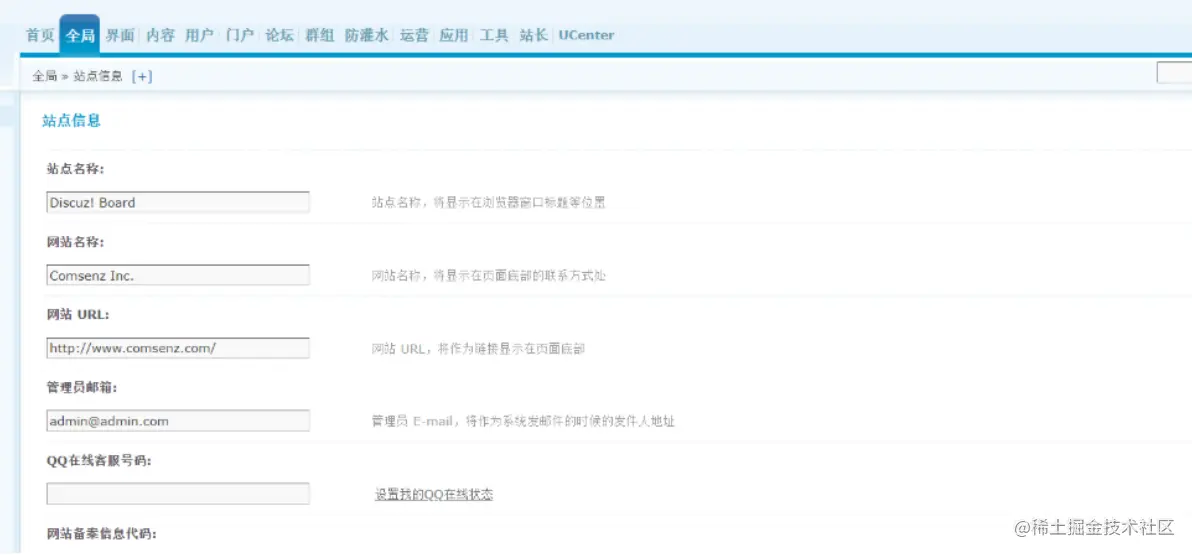Click the 网站 URL input field
This screenshot has width=1192, height=555.
tap(178, 348)
